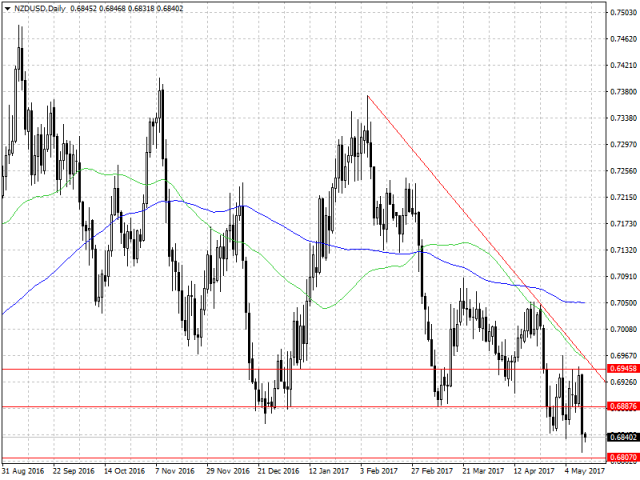Select the 0.75030 price axis value
Image resolution: width=640 pixels, height=480 pixels.
[624, 12]
